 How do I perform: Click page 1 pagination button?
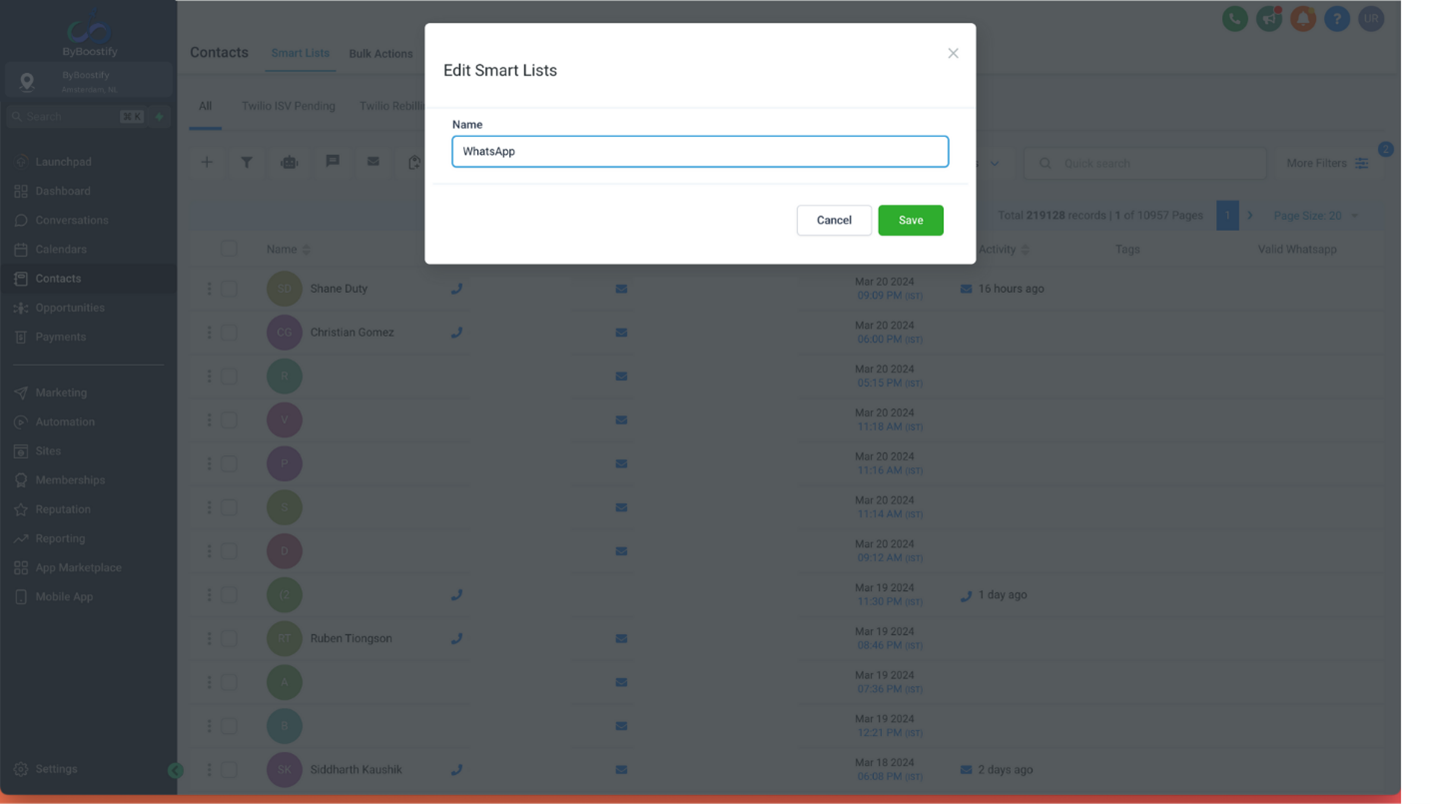(x=1227, y=216)
